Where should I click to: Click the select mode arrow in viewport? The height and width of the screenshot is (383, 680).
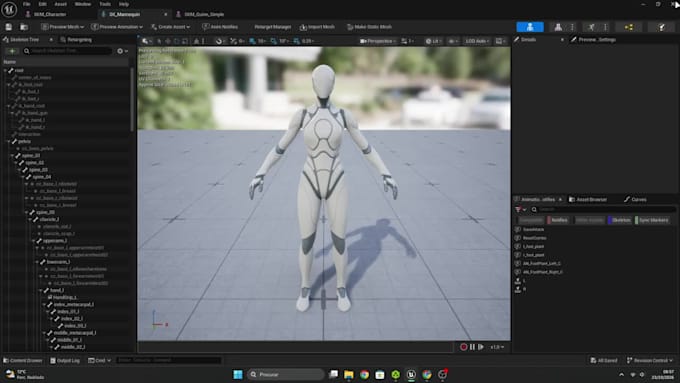[160, 41]
